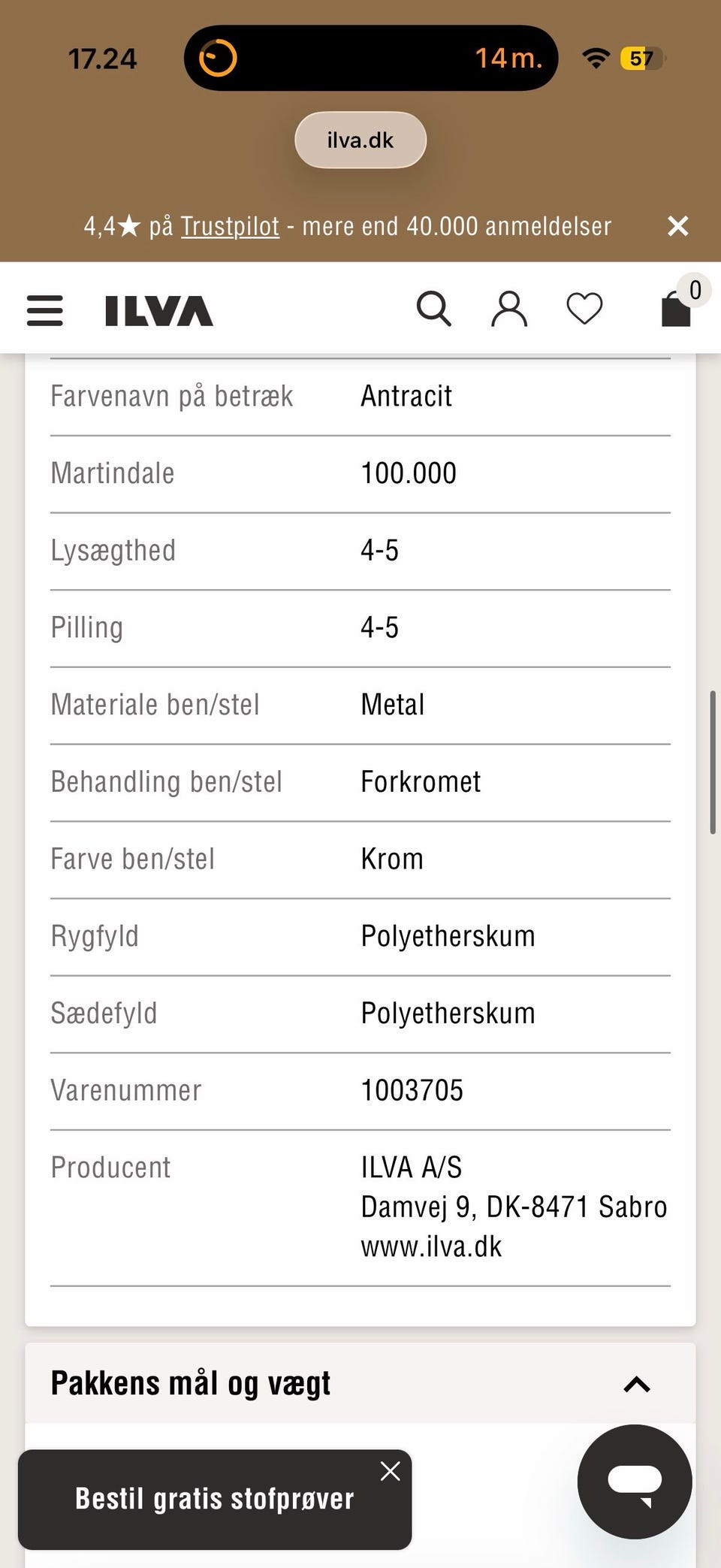Dismiss the Trustpilot banner
This screenshot has width=721, height=1568.
tap(678, 226)
